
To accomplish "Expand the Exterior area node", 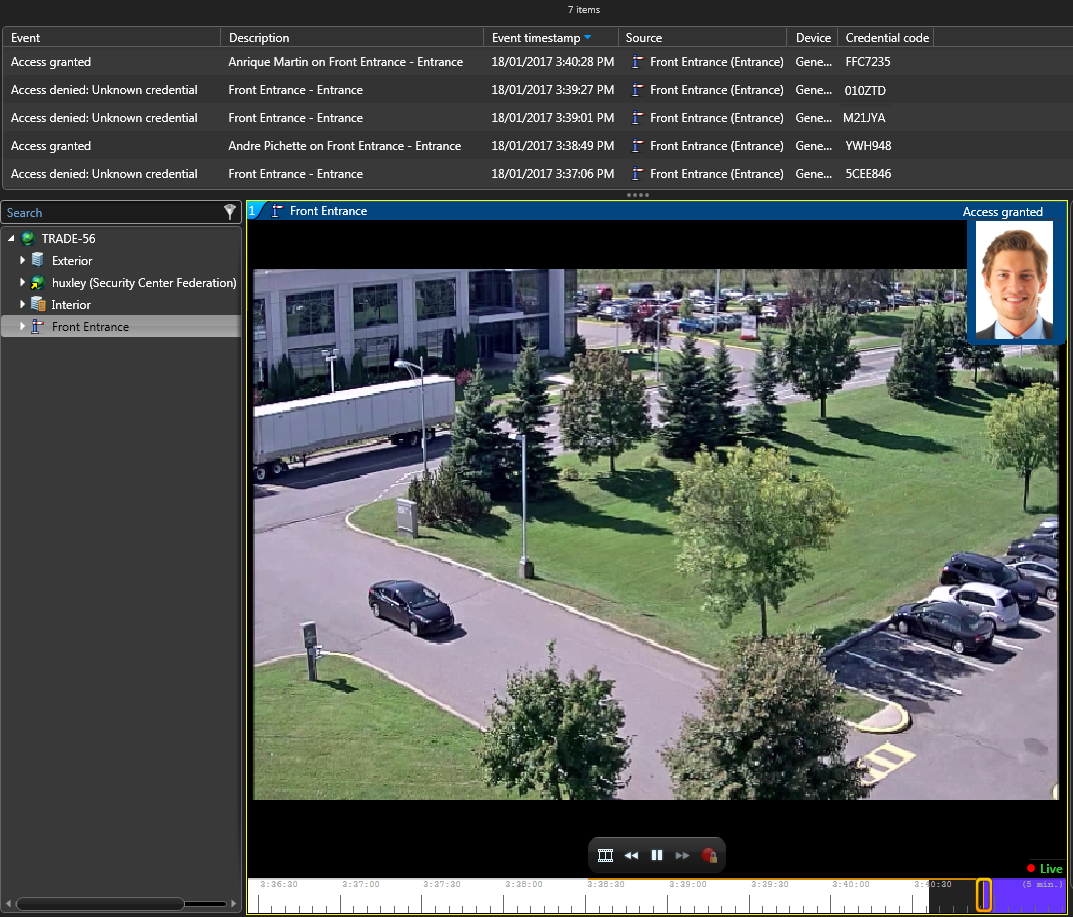I will click(x=24, y=260).
